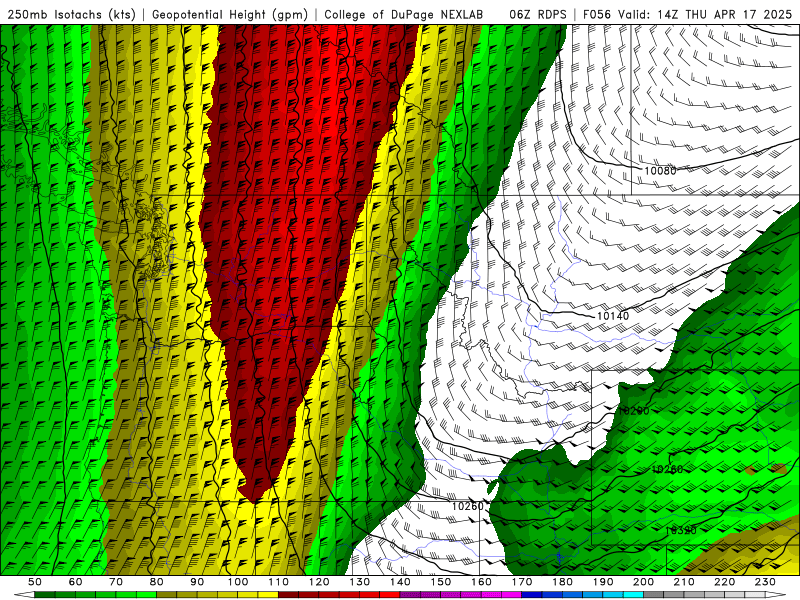Image resolution: width=800 pixels, height=600 pixels.
Task: Select the olive swatch just after 80
Action: click(x=166, y=595)
